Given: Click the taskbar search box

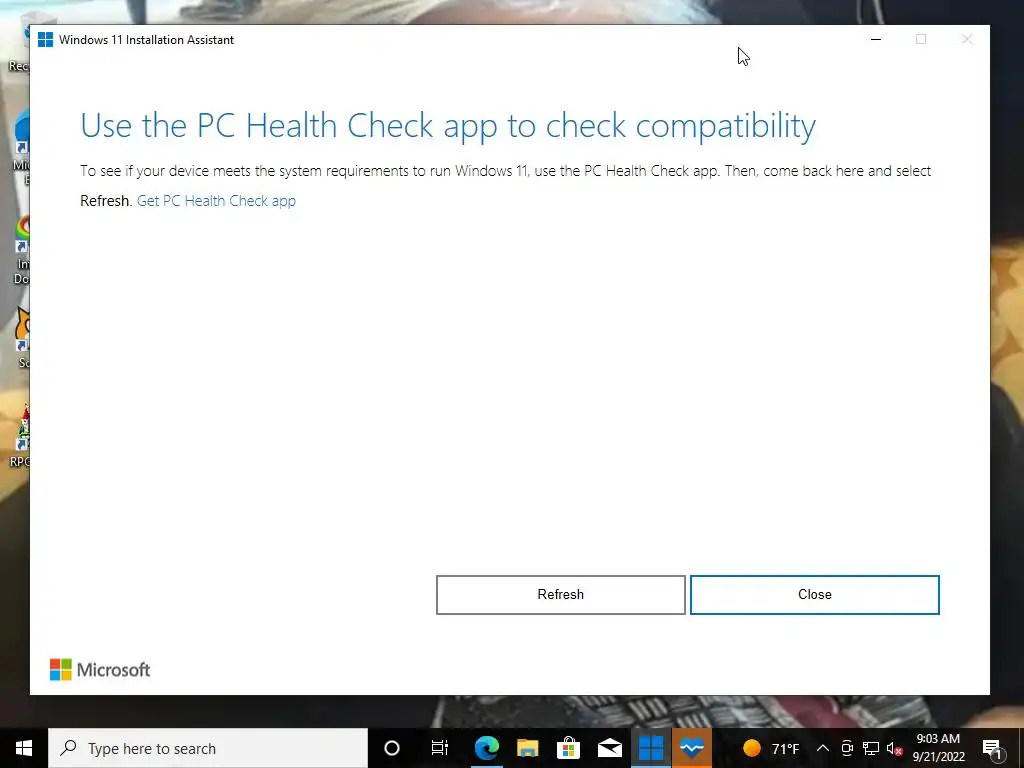Looking at the screenshot, I should (x=208, y=748).
